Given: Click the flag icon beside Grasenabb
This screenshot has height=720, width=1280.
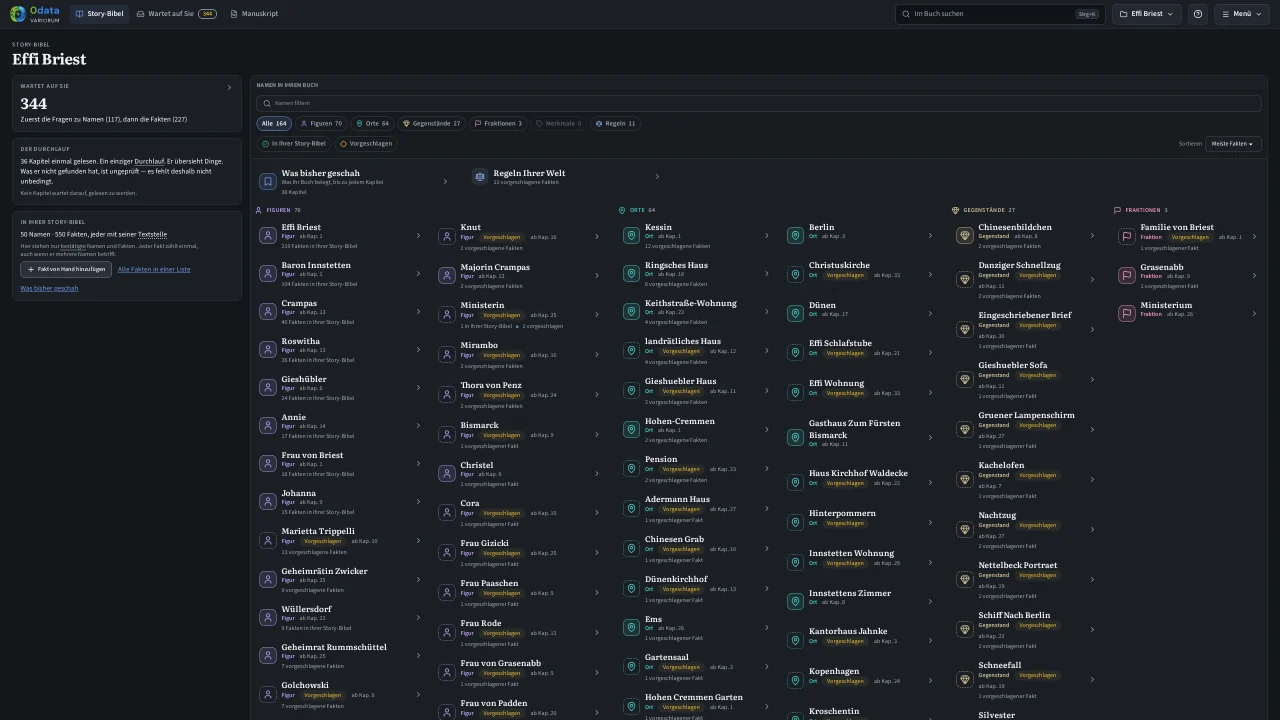Looking at the screenshot, I should 1127,275.
